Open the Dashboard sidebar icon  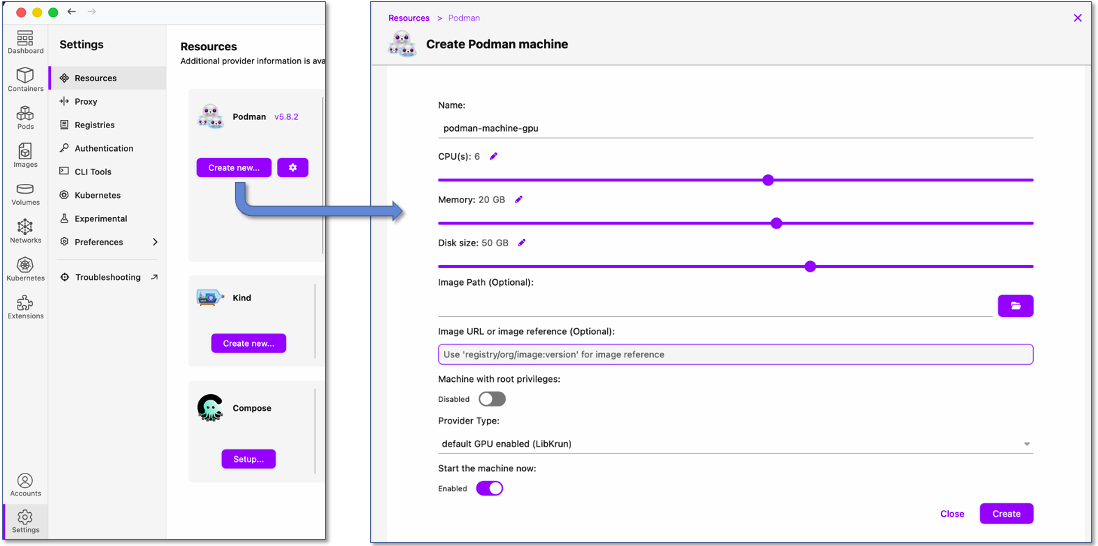25,42
